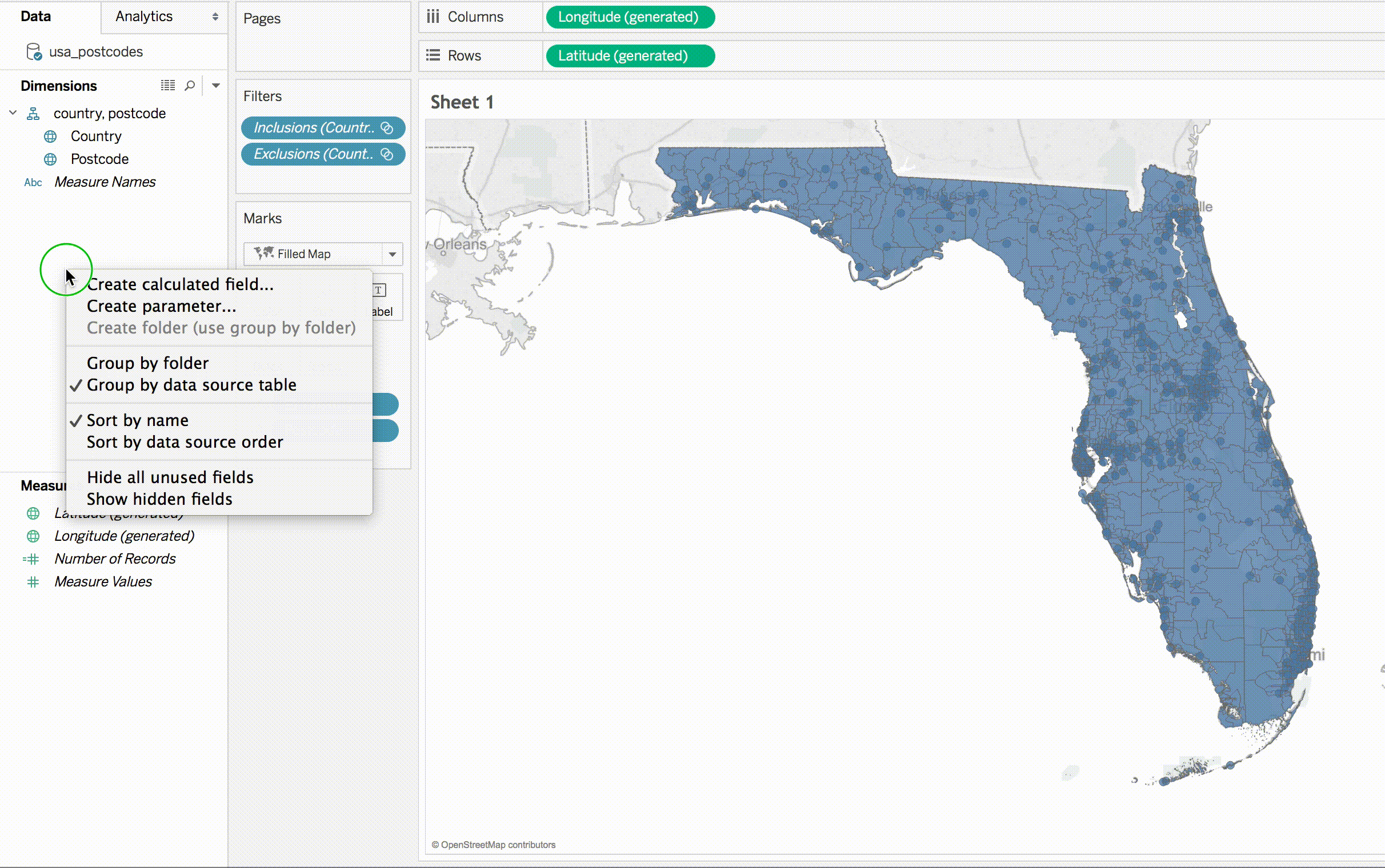Click the Filled Map mark type icon
This screenshot has width=1385, height=868.
pos(264,253)
